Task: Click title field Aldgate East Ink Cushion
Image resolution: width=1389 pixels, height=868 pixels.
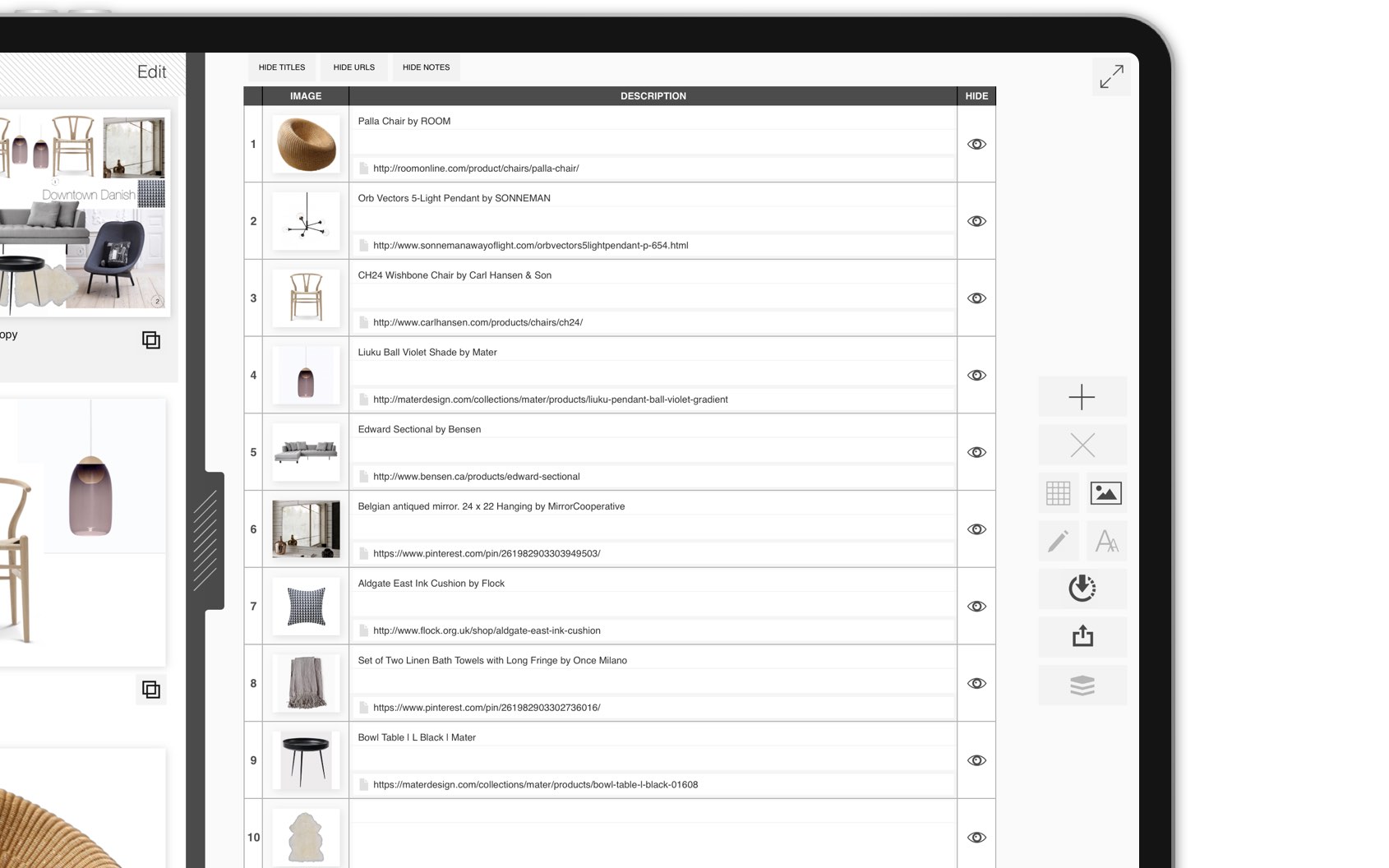Action: (653, 584)
